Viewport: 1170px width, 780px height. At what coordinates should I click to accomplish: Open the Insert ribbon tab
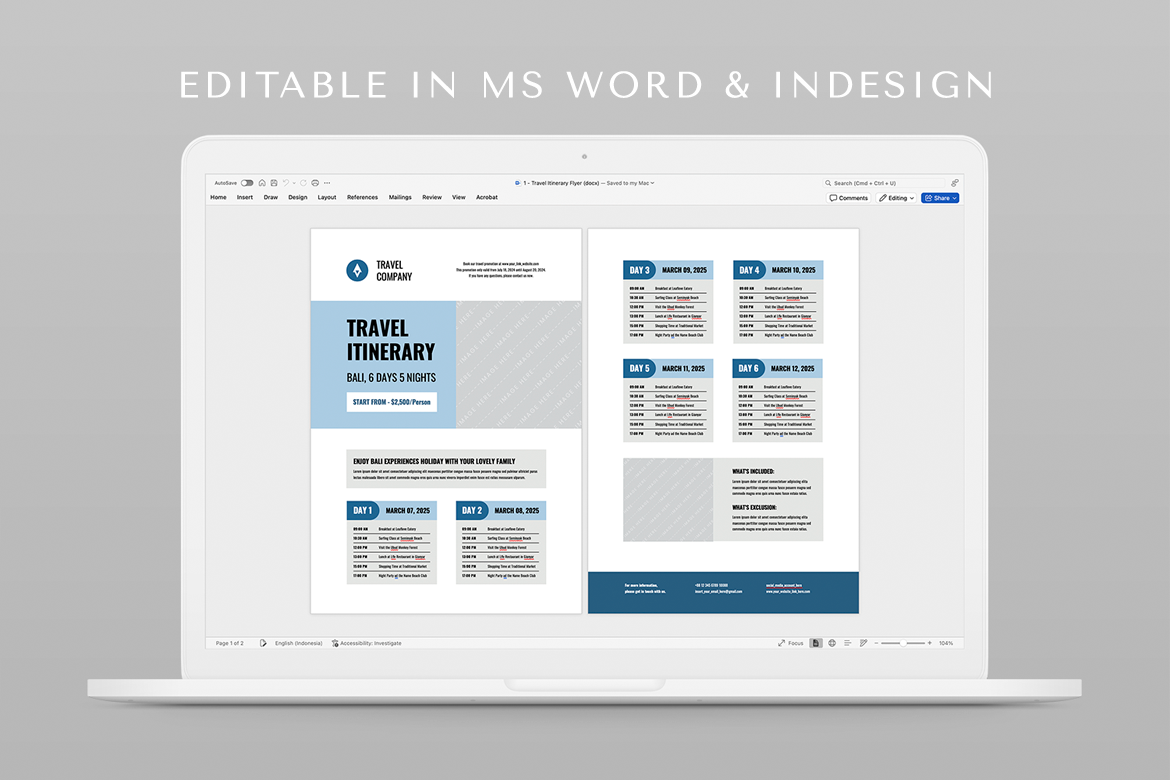(245, 198)
